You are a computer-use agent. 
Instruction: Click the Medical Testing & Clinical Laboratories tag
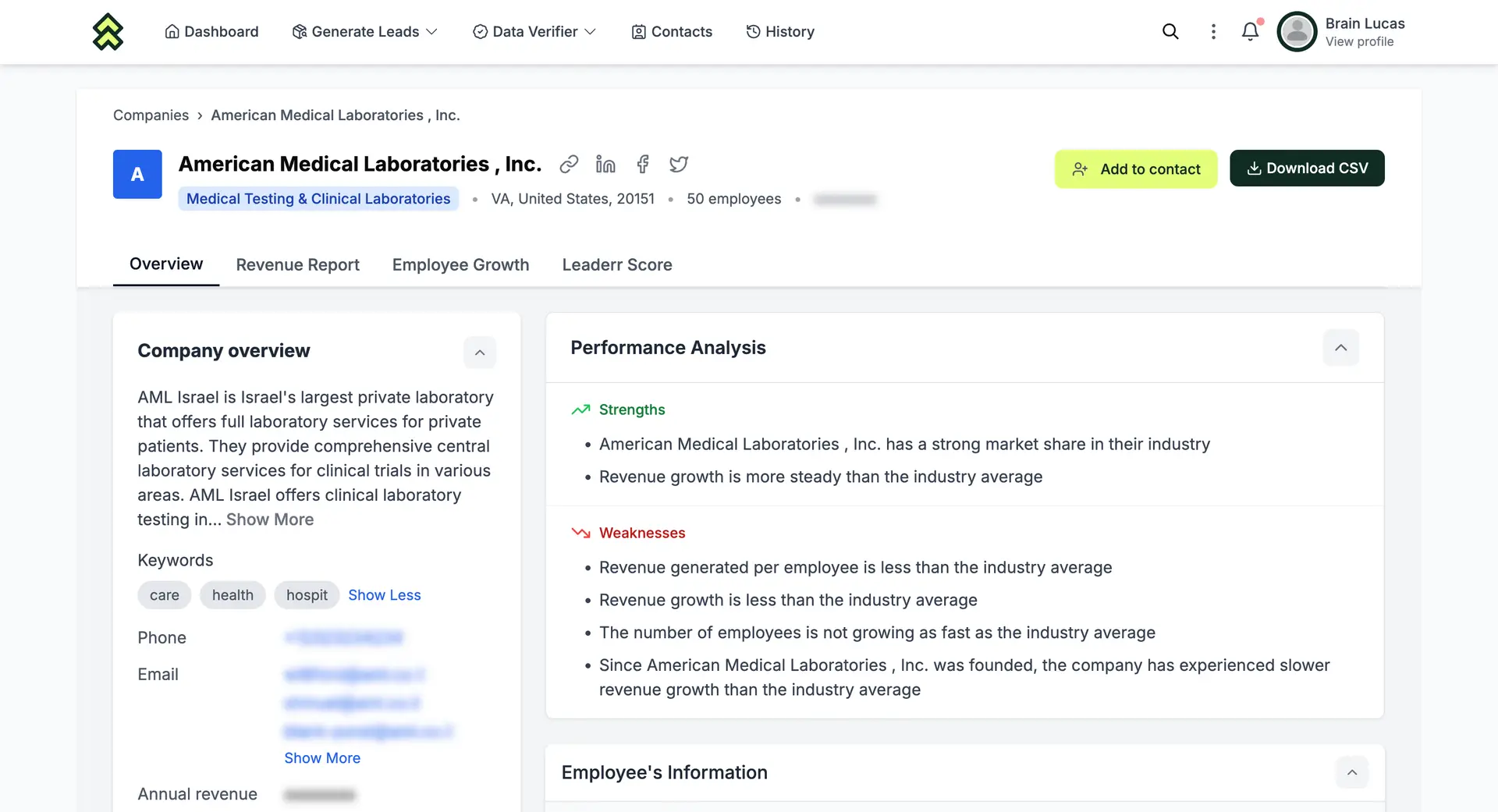[318, 199]
